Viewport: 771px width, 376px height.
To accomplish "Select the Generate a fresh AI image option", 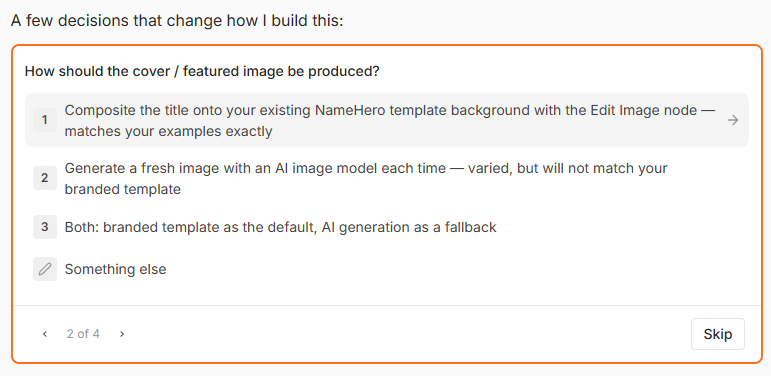I will (x=386, y=178).
